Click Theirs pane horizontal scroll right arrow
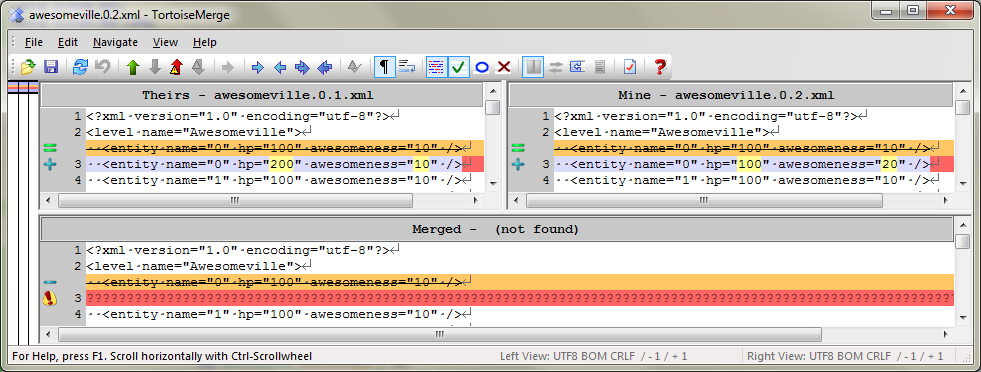 [475, 201]
